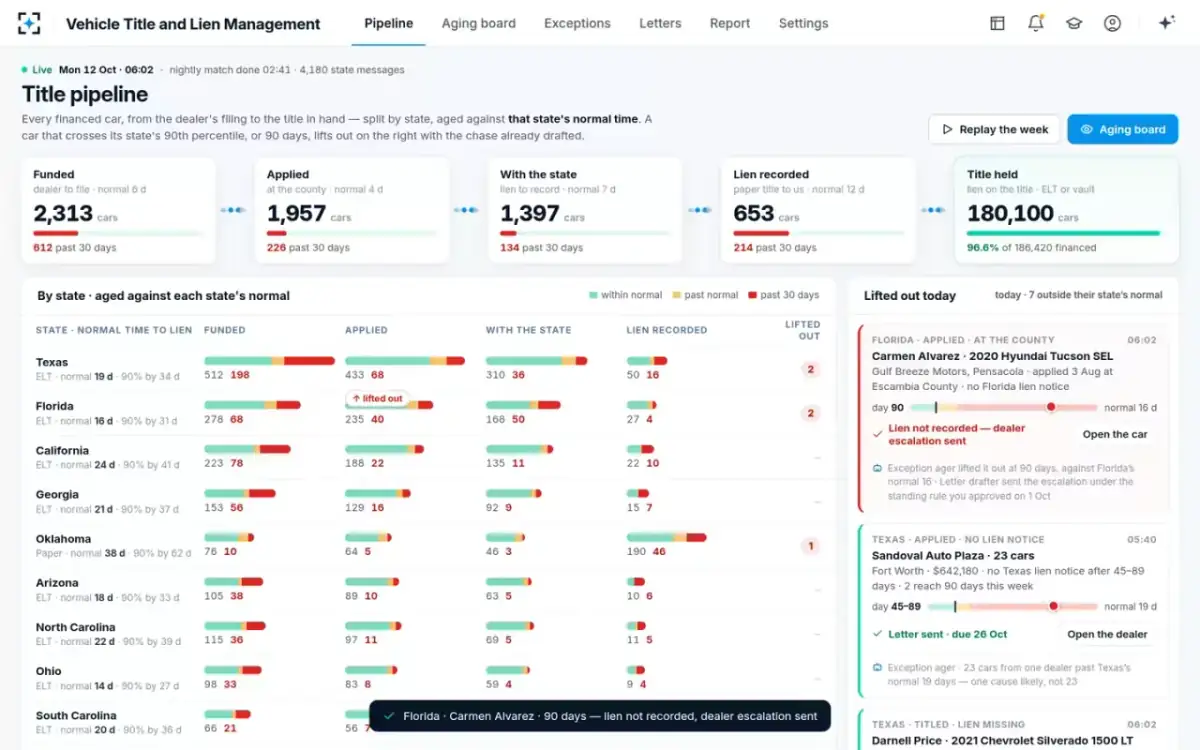1200x750 pixels.
Task: Switch to the Pipeline tab
Action: (389, 23)
